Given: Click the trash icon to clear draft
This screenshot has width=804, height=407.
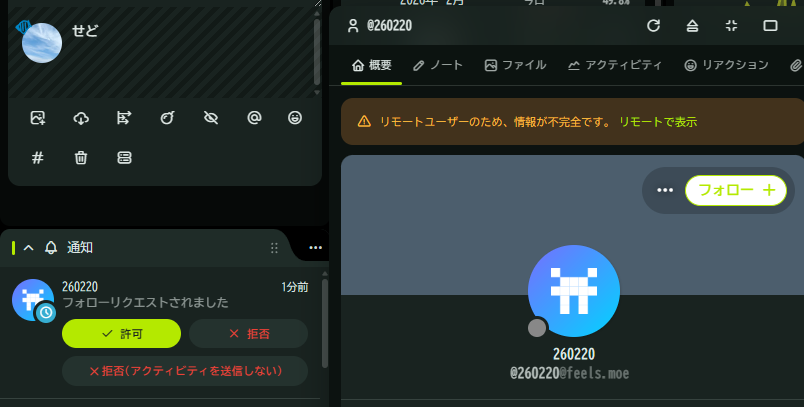Looking at the screenshot, I should [x=81, y=158].
